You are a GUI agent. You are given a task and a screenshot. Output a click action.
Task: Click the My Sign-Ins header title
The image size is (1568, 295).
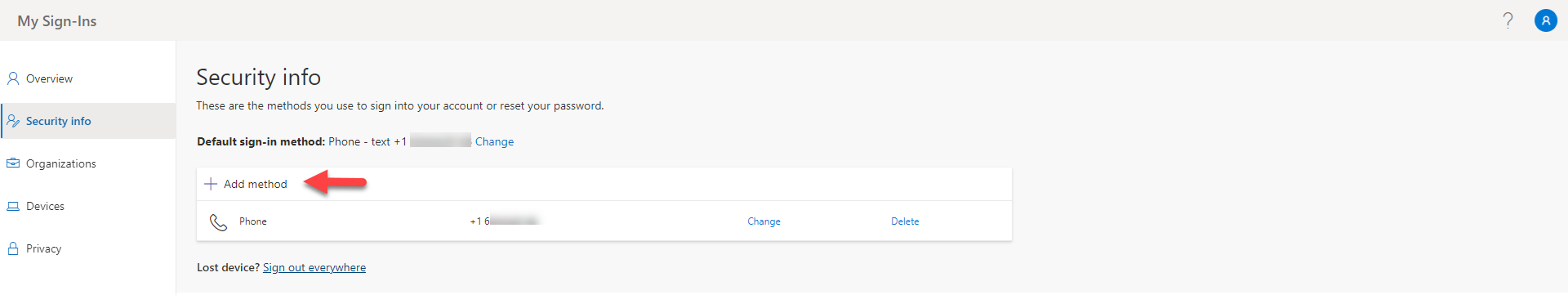57,21
